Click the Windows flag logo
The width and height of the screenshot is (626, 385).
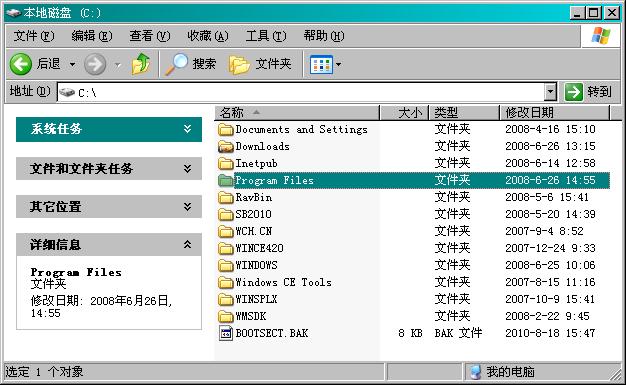click(x=601, y=36)
